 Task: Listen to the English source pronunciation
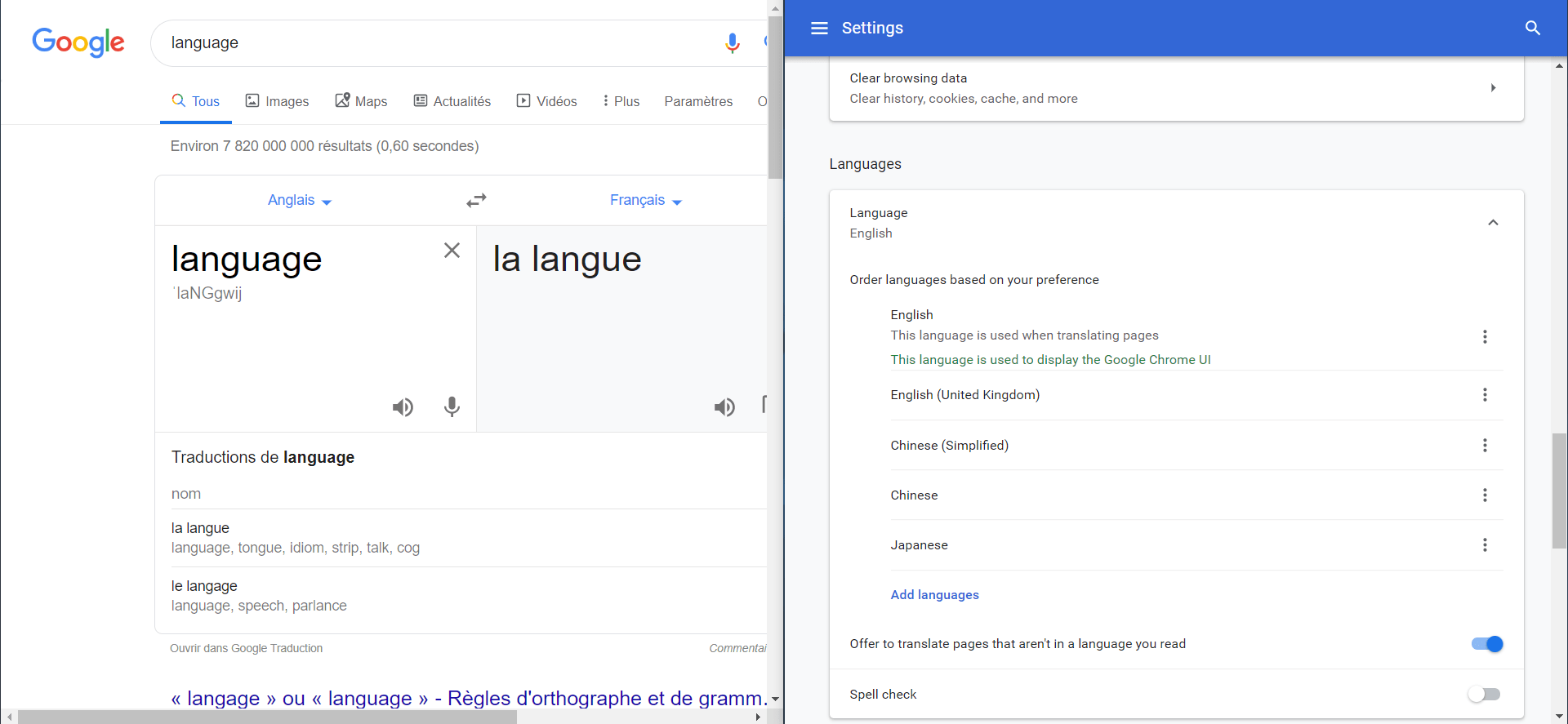pos(403,406)
